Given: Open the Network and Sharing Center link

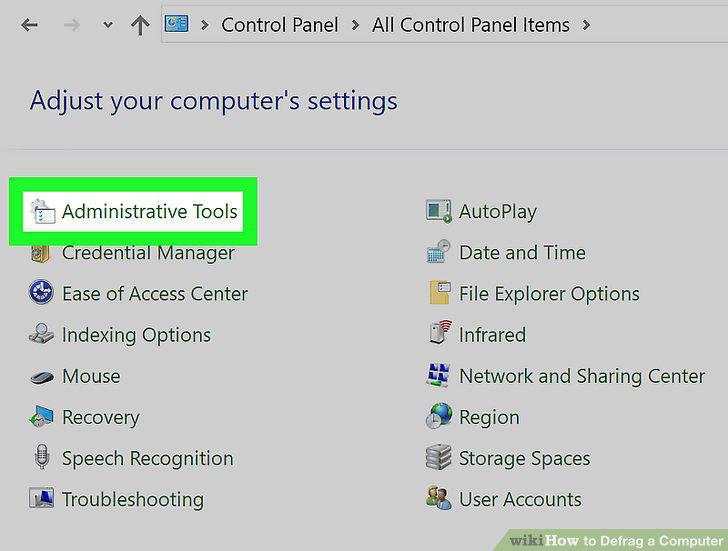Looking at the screenshot, I should 582,376.
